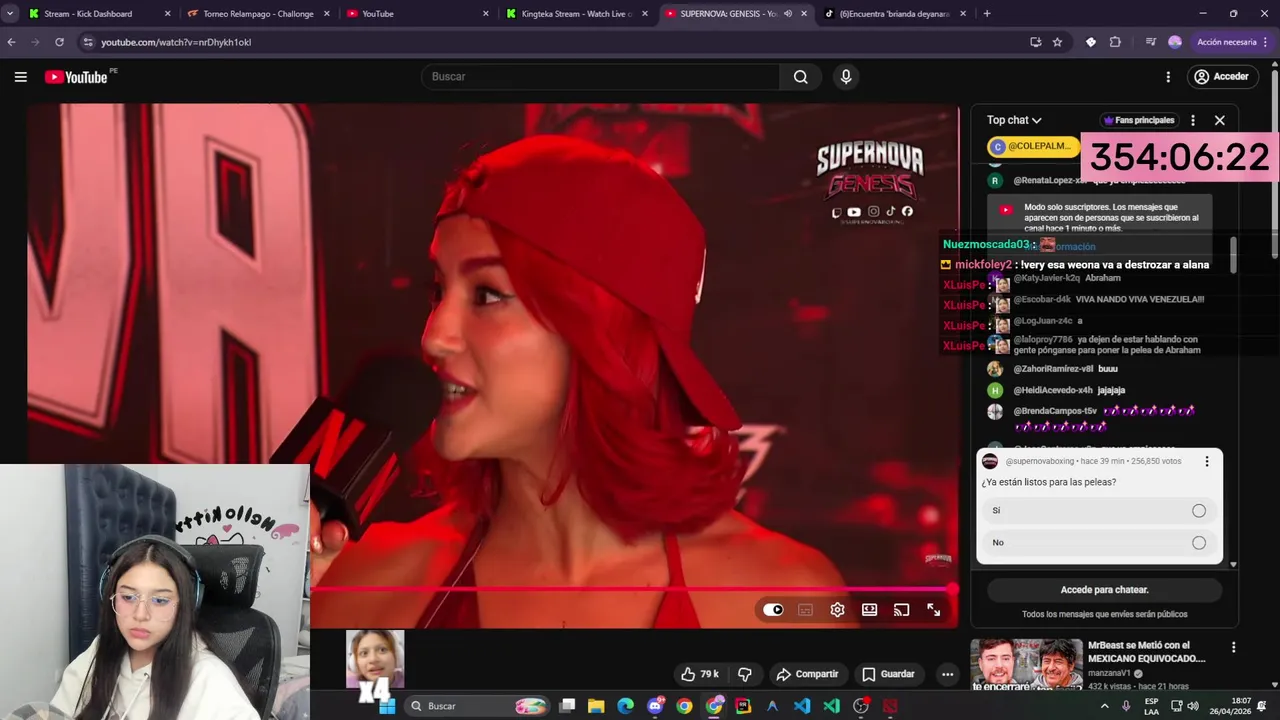Click the search magnifier button
1280x720 pixels.
(800, 77)
